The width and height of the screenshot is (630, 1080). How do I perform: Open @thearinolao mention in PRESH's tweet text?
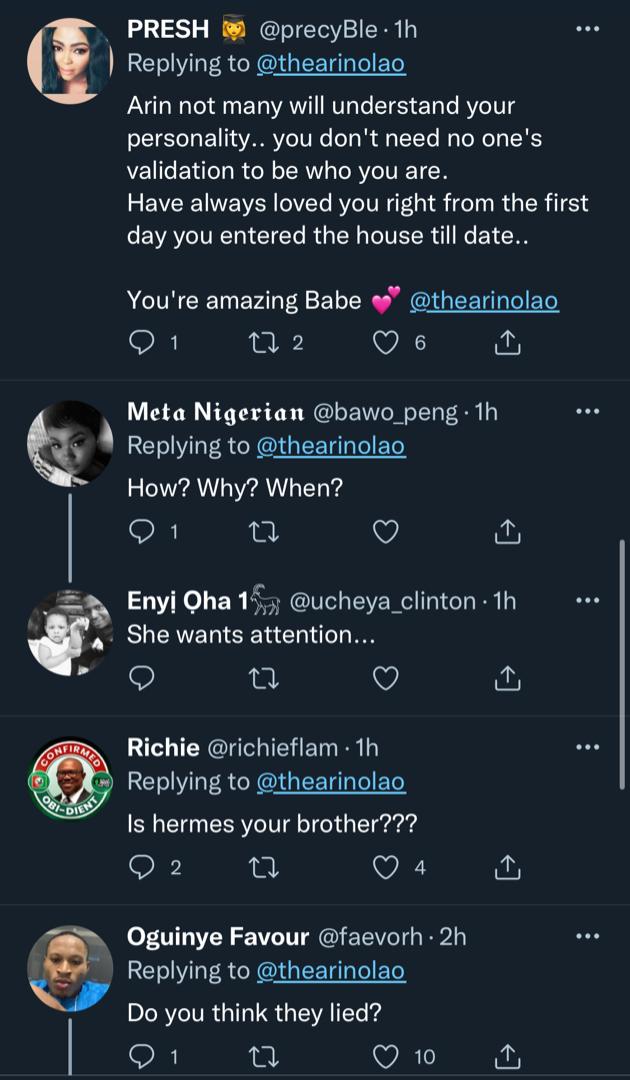coord(485,300)
